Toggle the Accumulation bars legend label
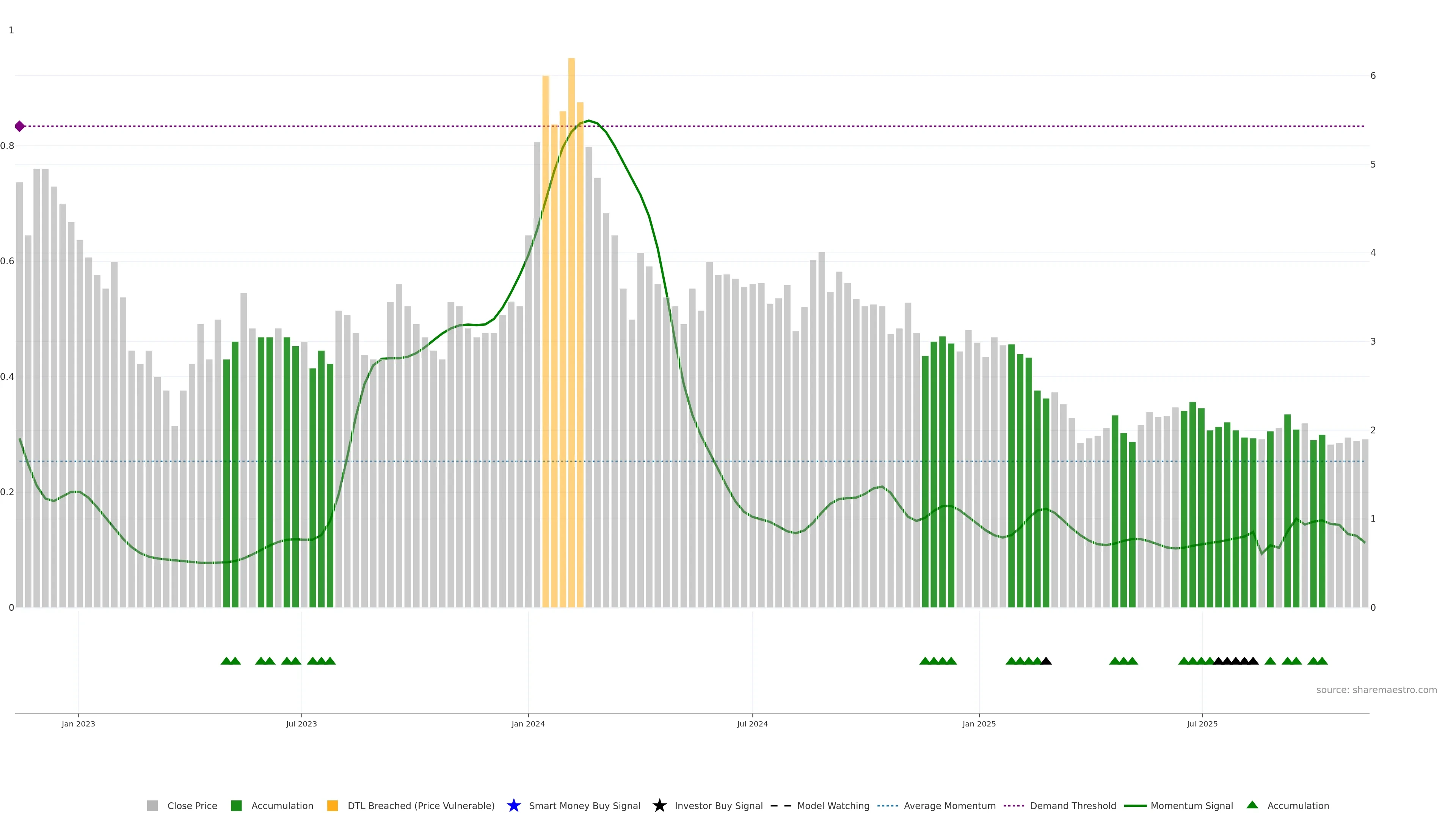The width and height of the screenshot is (1456, 819). pos(282,805)
